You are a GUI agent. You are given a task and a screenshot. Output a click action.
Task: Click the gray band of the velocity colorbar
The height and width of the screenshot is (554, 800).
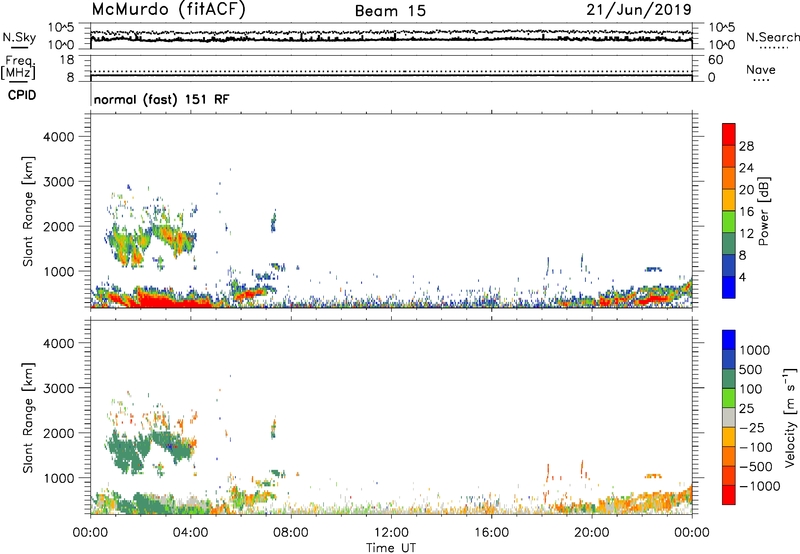[729, 418]
